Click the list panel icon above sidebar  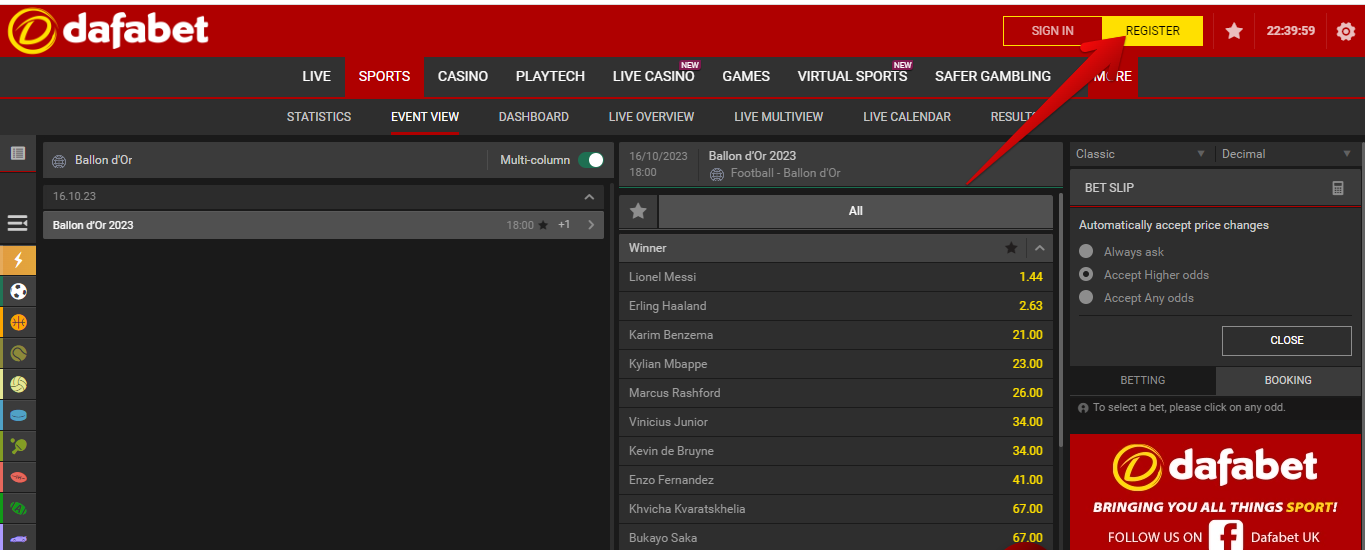tap(18, 153)
